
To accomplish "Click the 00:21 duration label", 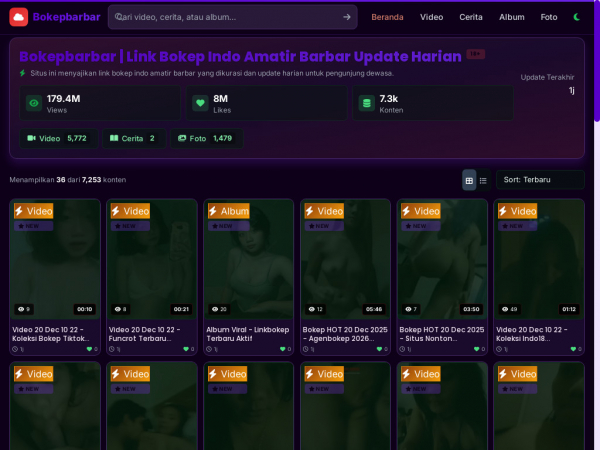I will point(181,309).
